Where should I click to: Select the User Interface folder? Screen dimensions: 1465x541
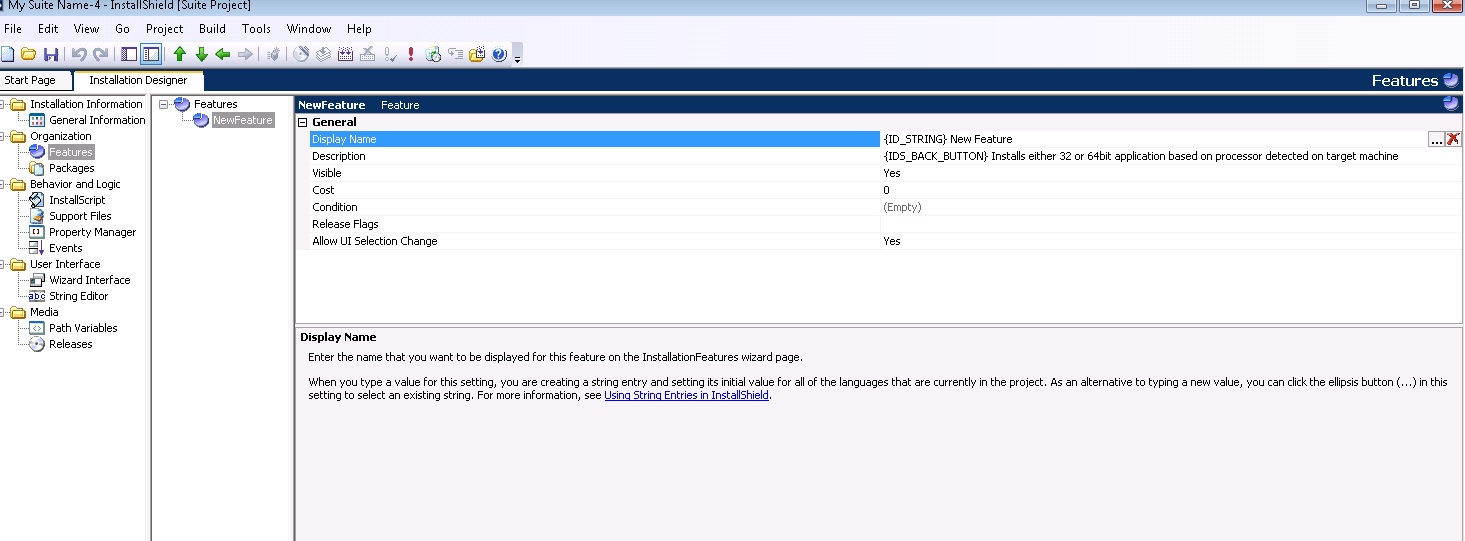[x=65, y=264]
